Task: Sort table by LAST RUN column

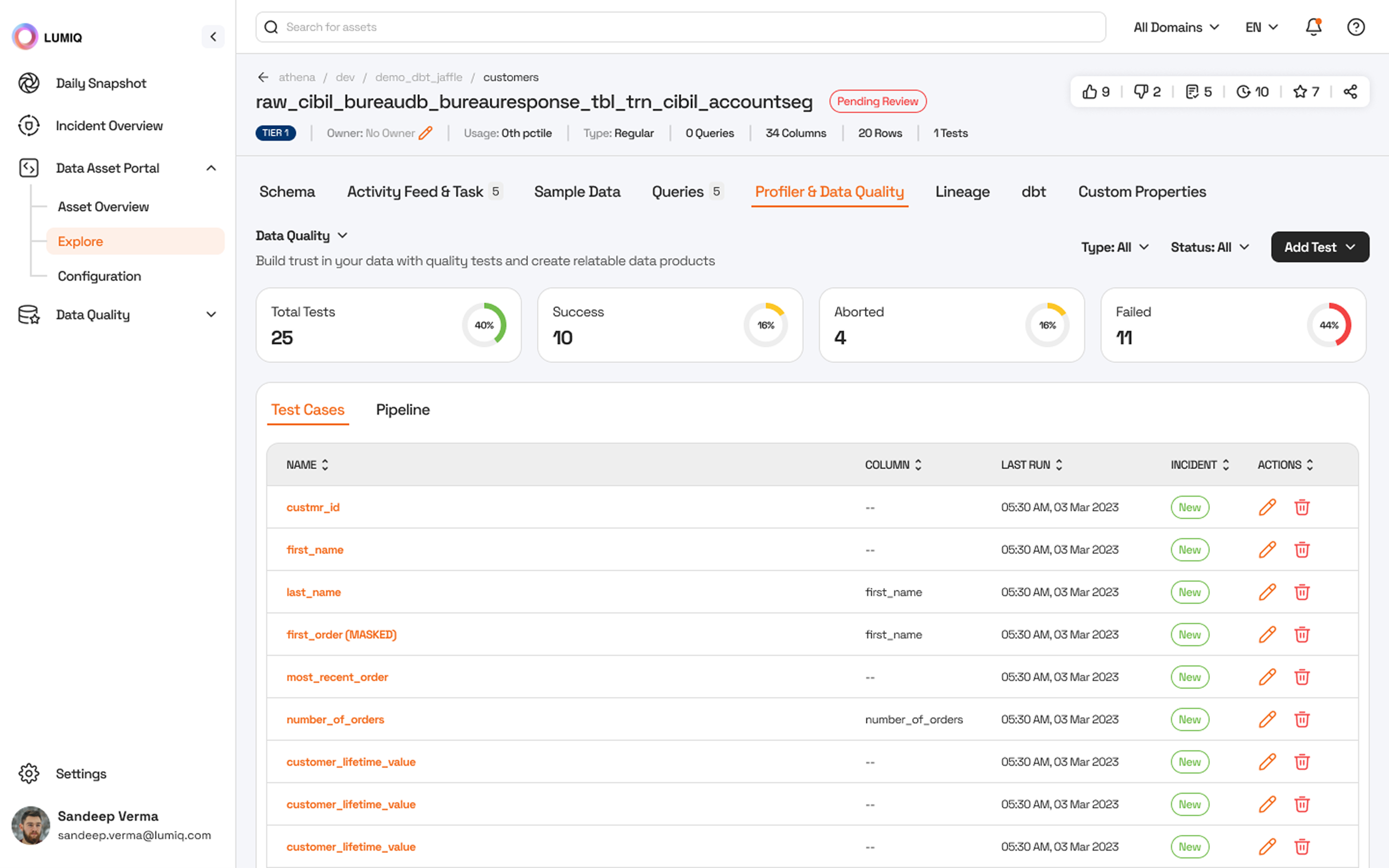Action: (1059, 465)
